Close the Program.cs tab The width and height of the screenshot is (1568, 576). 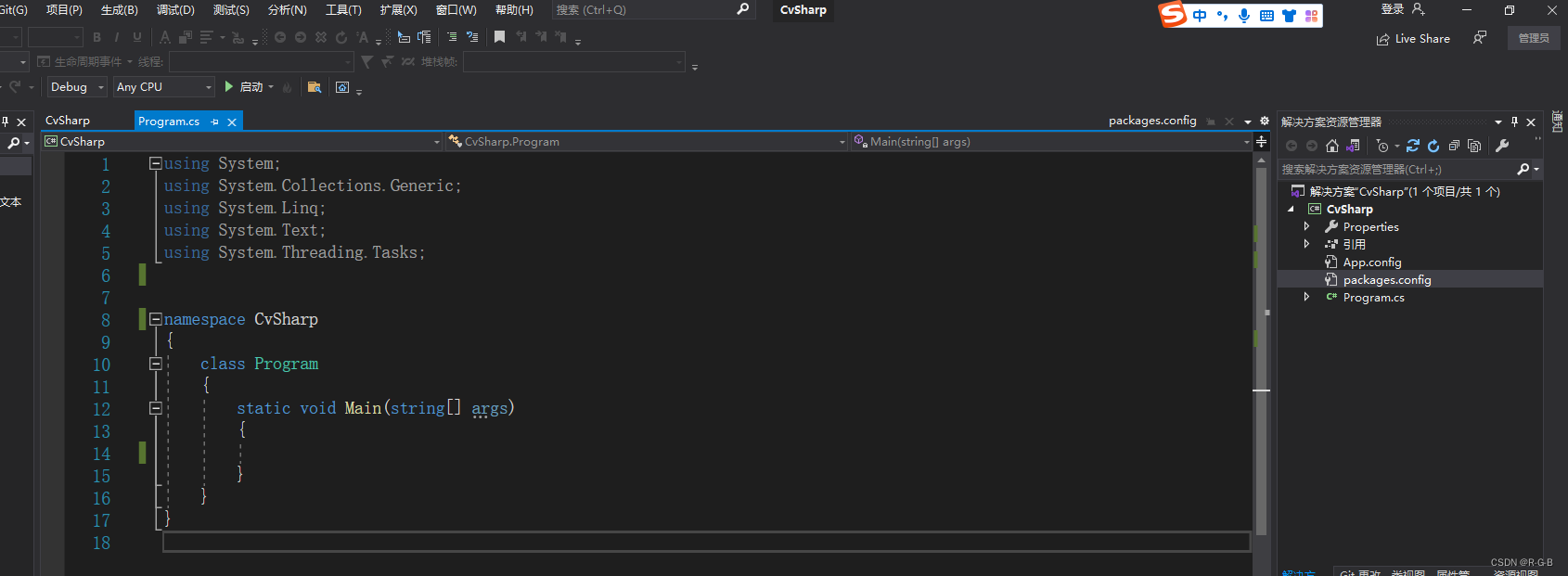(x=232, y=122)
